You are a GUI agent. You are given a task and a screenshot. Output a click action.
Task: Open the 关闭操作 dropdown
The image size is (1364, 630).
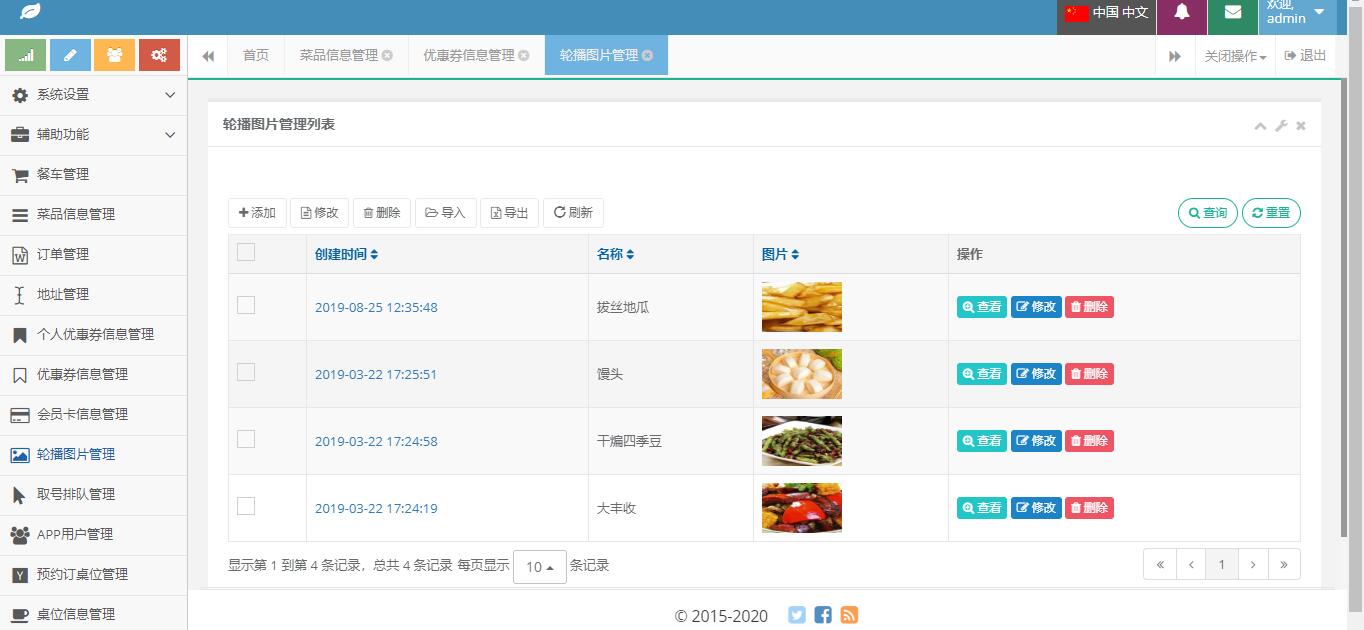click(x=1235, y=56)
